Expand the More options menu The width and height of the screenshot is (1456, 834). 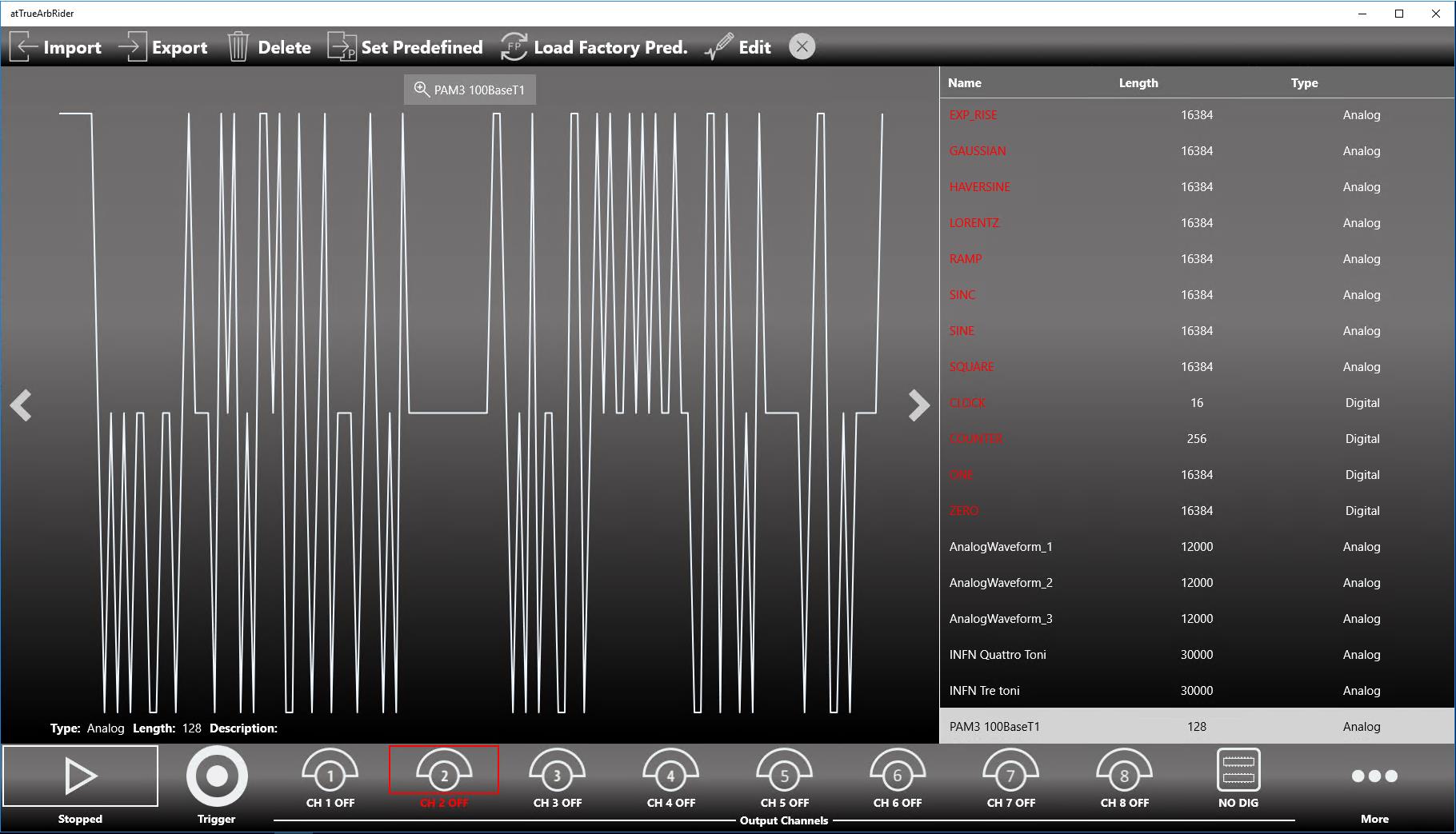(x=1374, y=776)
